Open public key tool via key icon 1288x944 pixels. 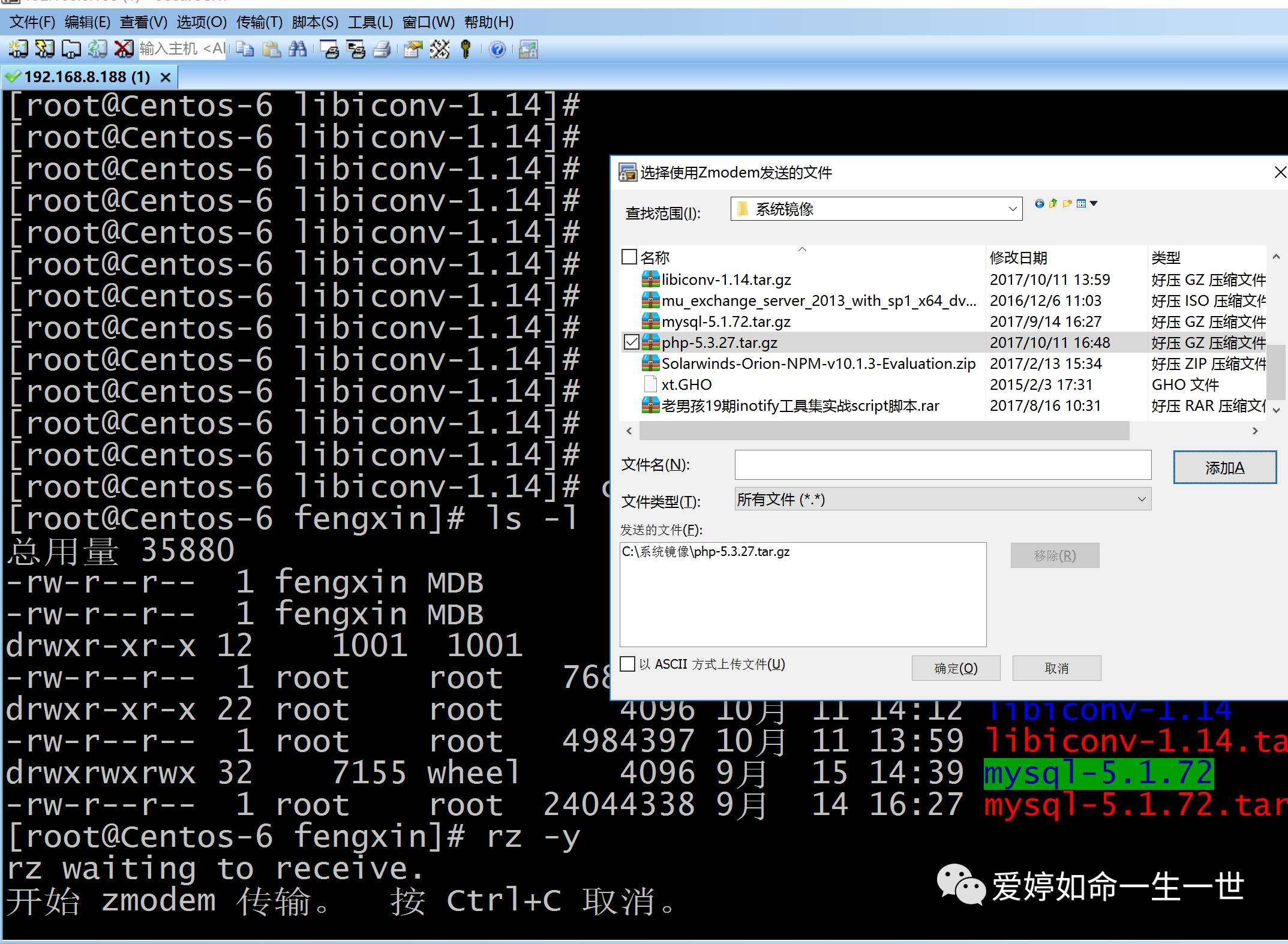click(x=466, y=49)
